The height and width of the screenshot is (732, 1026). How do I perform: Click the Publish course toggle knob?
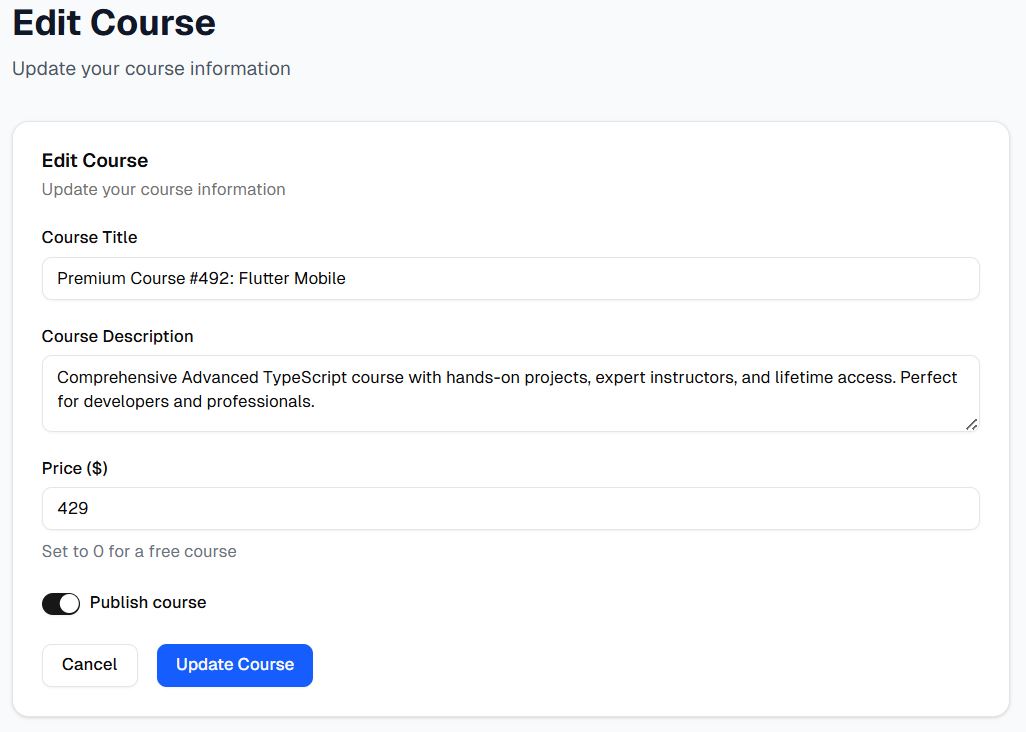pos(71,603)
